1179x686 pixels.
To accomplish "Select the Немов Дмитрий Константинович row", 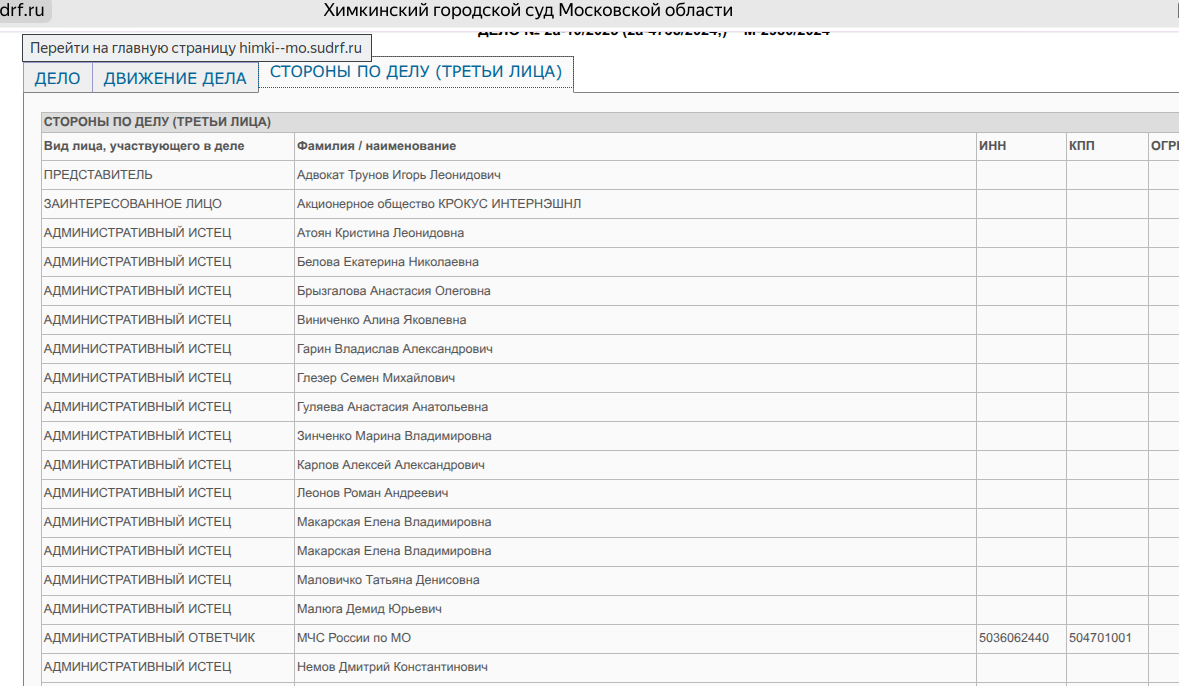I will click(392, 667).
